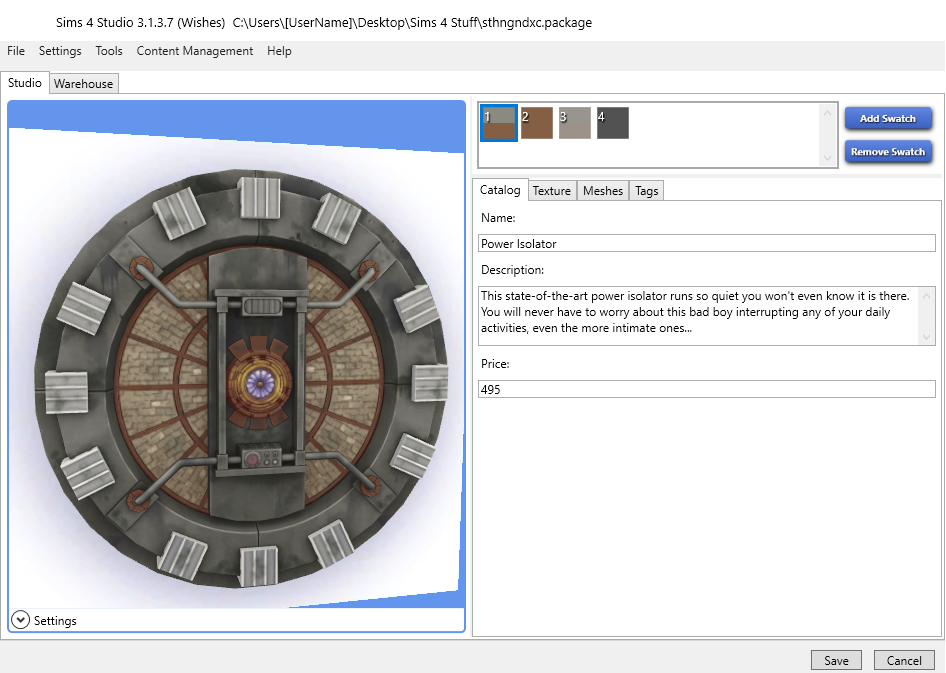
Task: Switch to the Tags tab
Action: tap(647, 191)
